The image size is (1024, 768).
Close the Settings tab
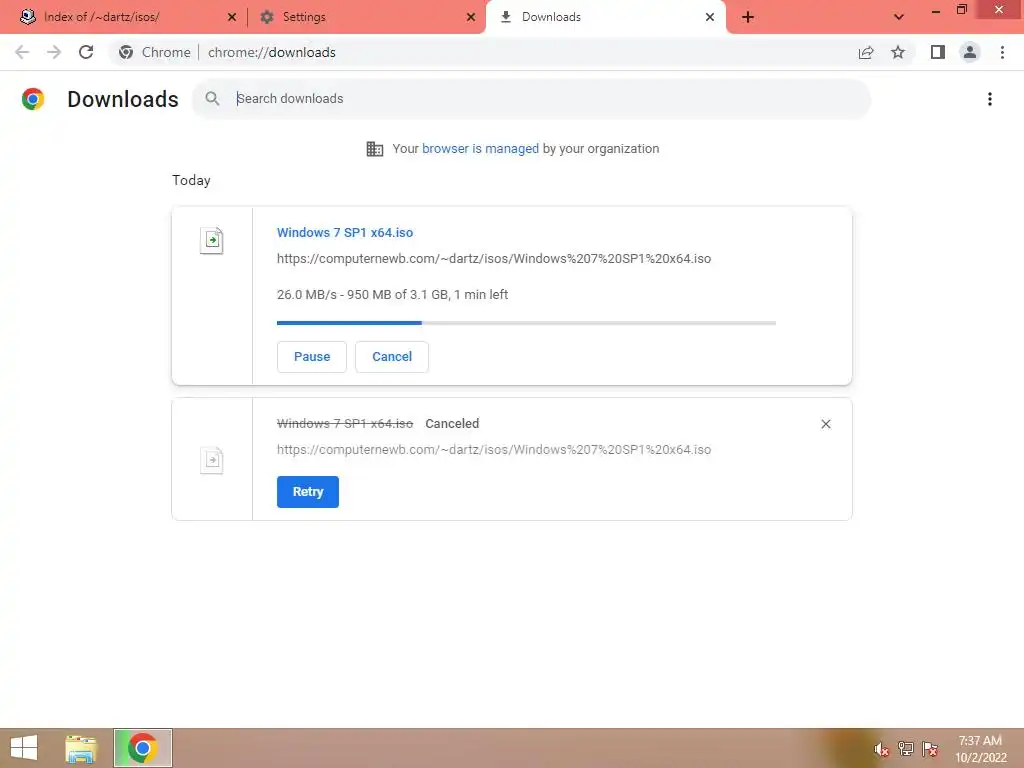tap(471, 17)
